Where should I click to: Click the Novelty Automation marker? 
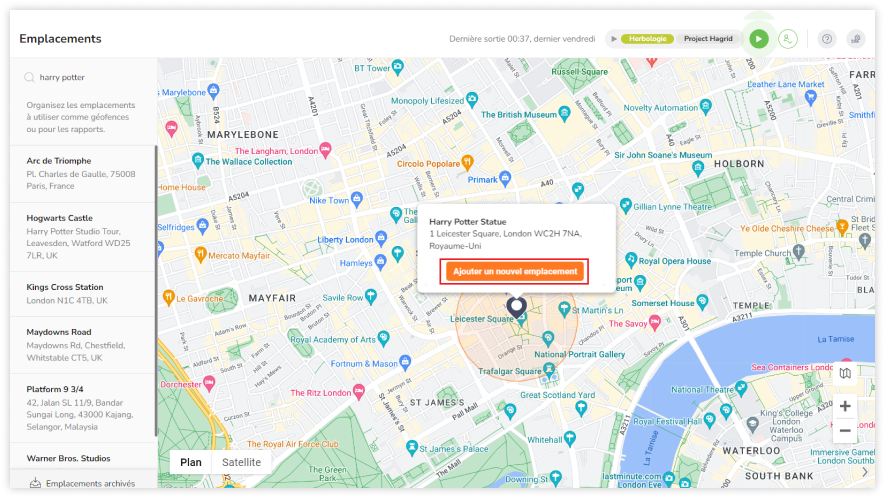coord(706,106)
